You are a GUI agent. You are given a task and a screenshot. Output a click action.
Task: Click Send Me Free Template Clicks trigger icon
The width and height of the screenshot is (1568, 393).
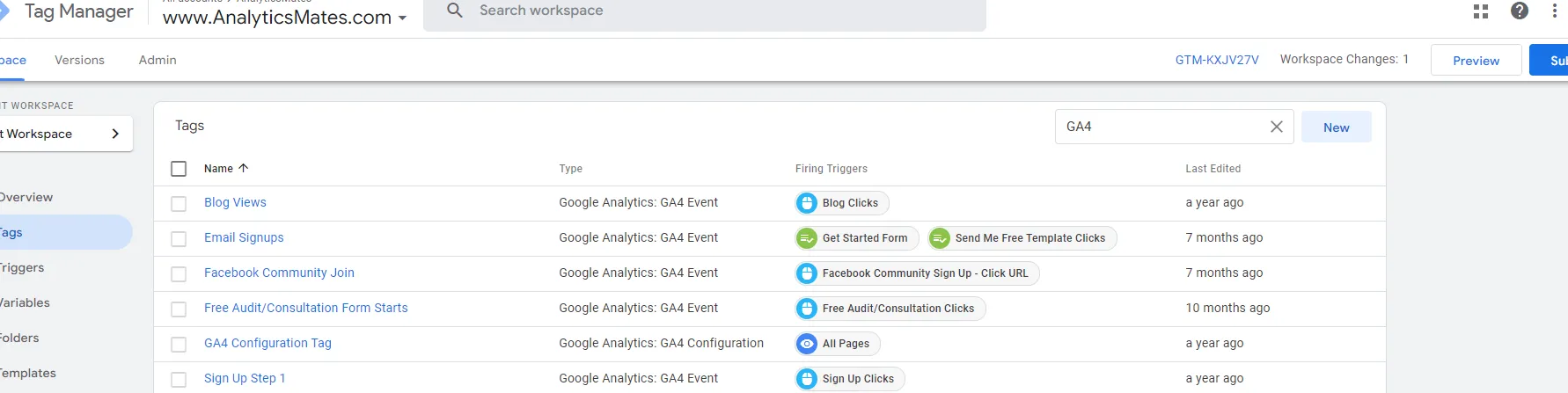click(940, 238)
